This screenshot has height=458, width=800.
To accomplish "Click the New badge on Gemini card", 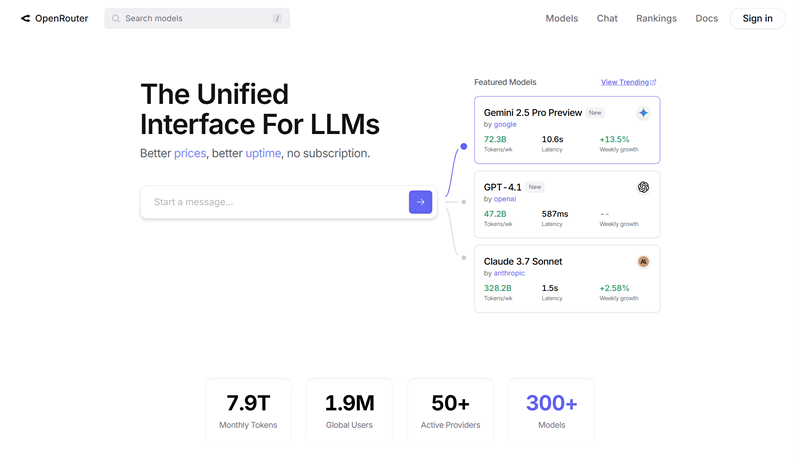I will click(x=595, y=113).
